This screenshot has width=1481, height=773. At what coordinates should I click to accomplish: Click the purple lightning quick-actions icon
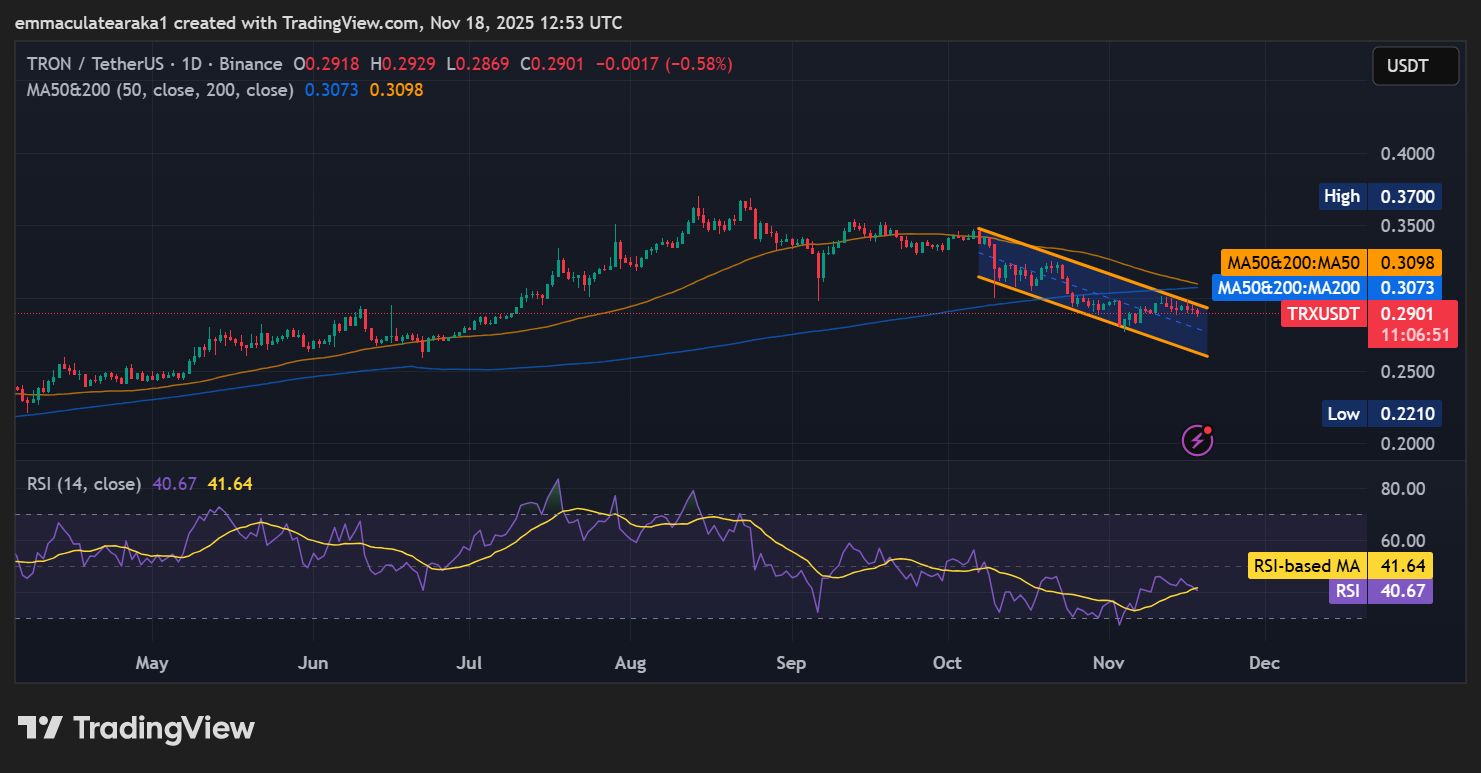(x=1196, y=440)
